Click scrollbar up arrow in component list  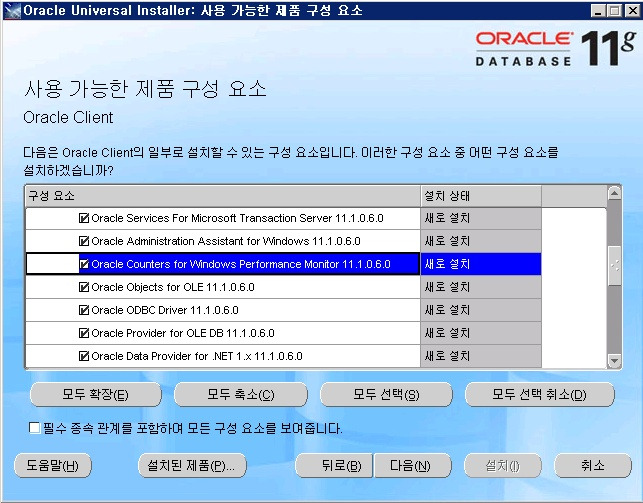point(614,193)
